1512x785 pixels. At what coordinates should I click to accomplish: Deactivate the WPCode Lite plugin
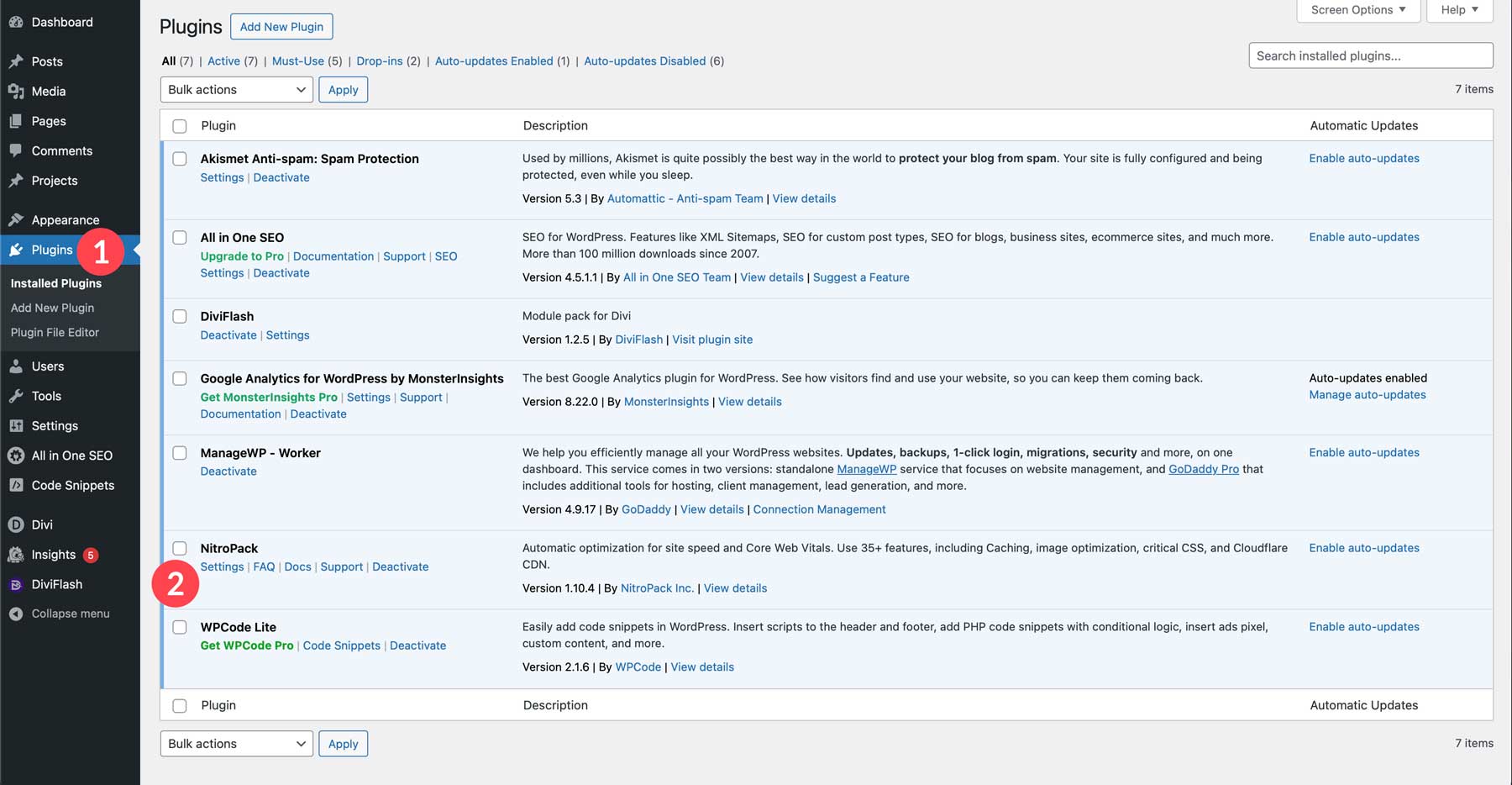417,645
